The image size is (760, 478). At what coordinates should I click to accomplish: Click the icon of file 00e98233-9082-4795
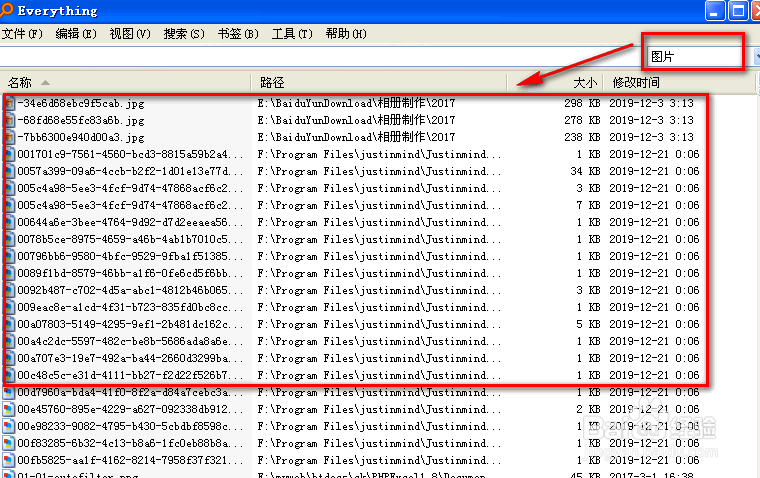click(9, 427)
